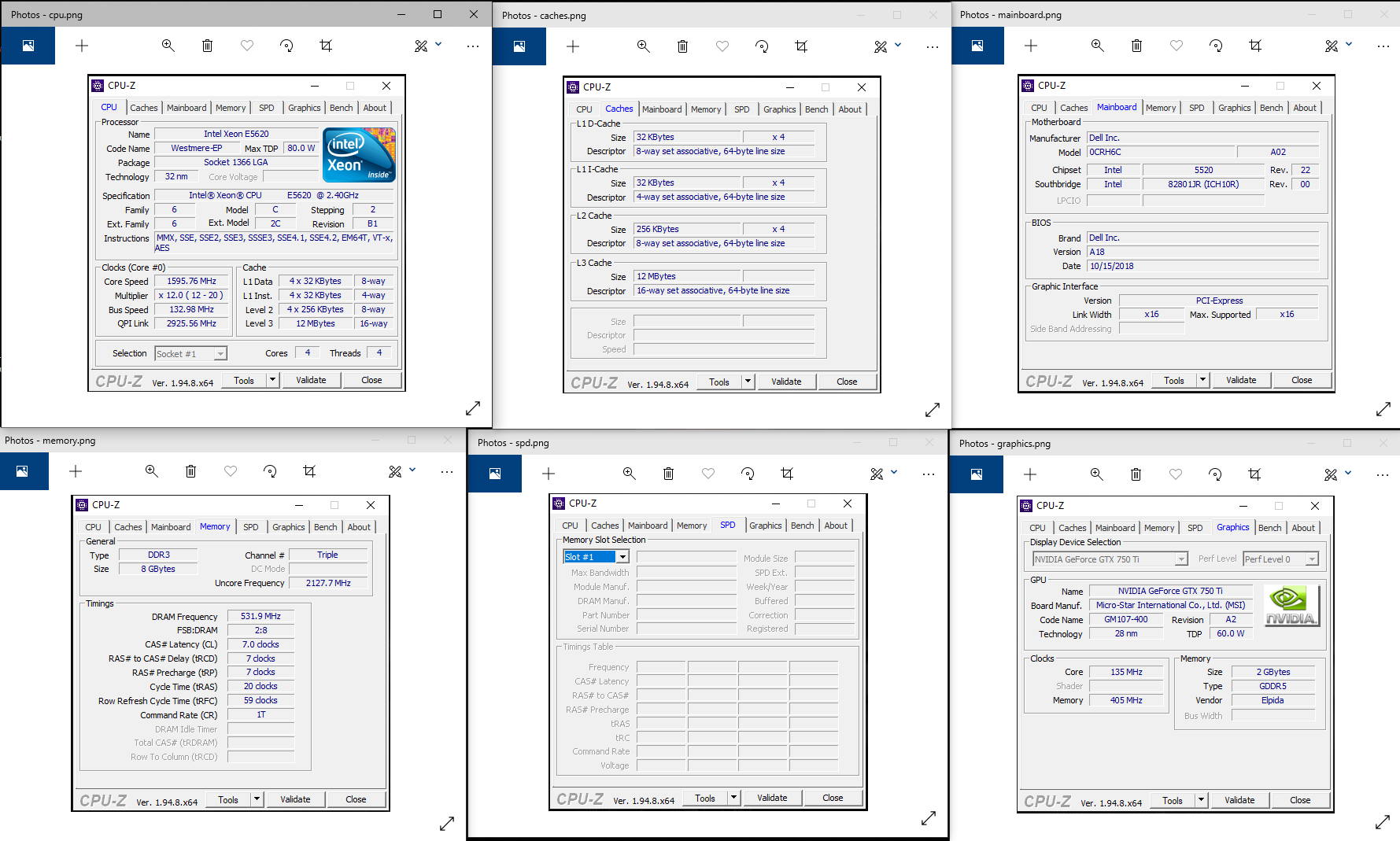1400x841 pixels.
Task: Zoom in memory.png Photos window
Action: 152,471
